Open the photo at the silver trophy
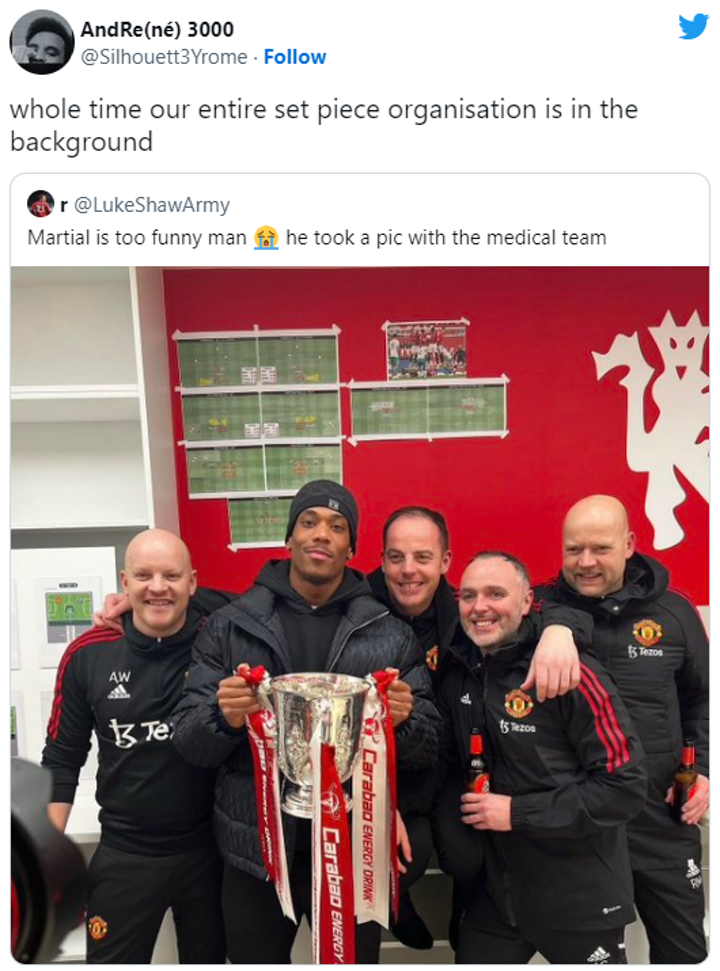This screenshot has width=720, height=971. coord(320,739)
